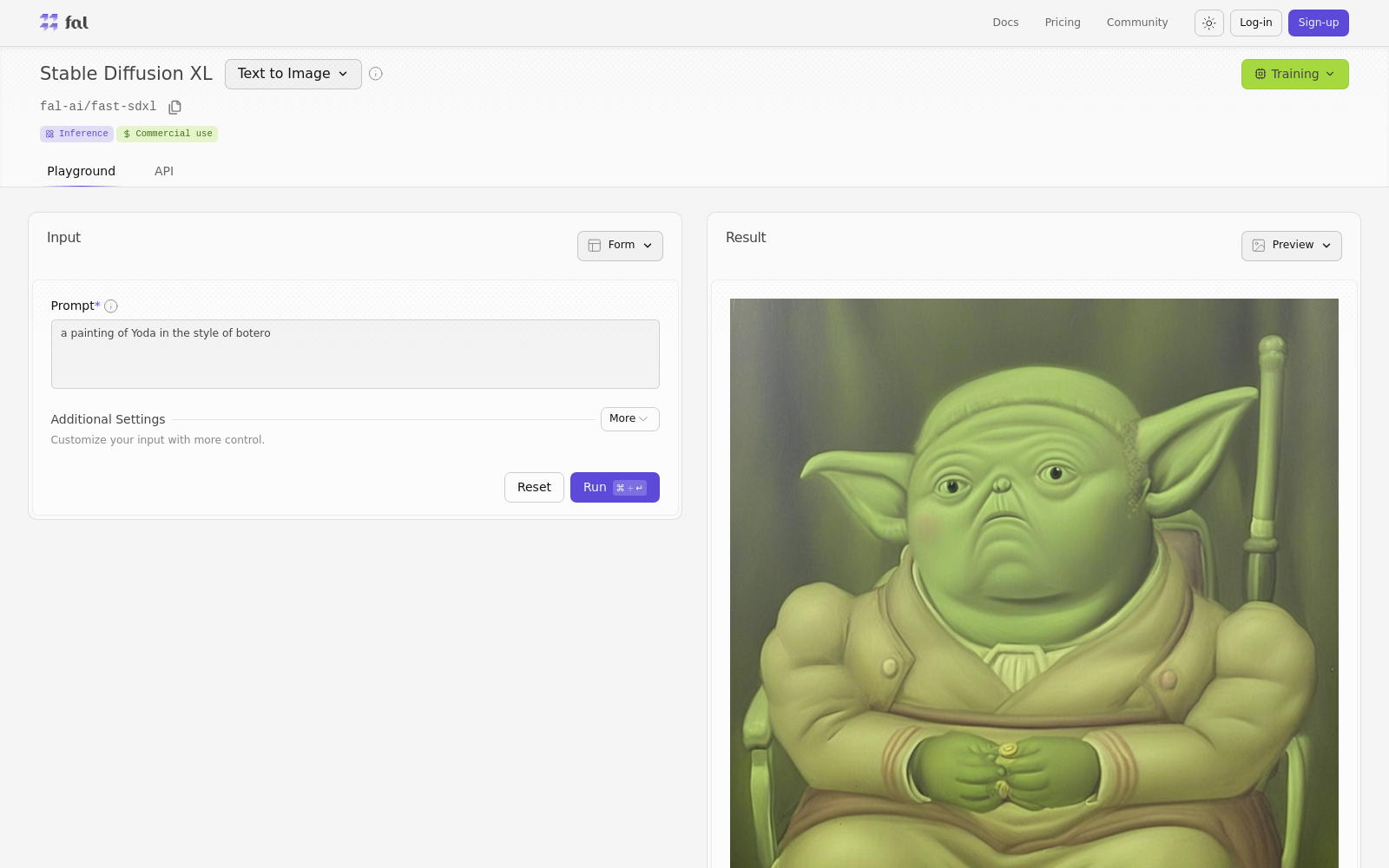Click the Result panel heading
The width and height of the screenshot is (1389, 868).
[x=746, y=238]
